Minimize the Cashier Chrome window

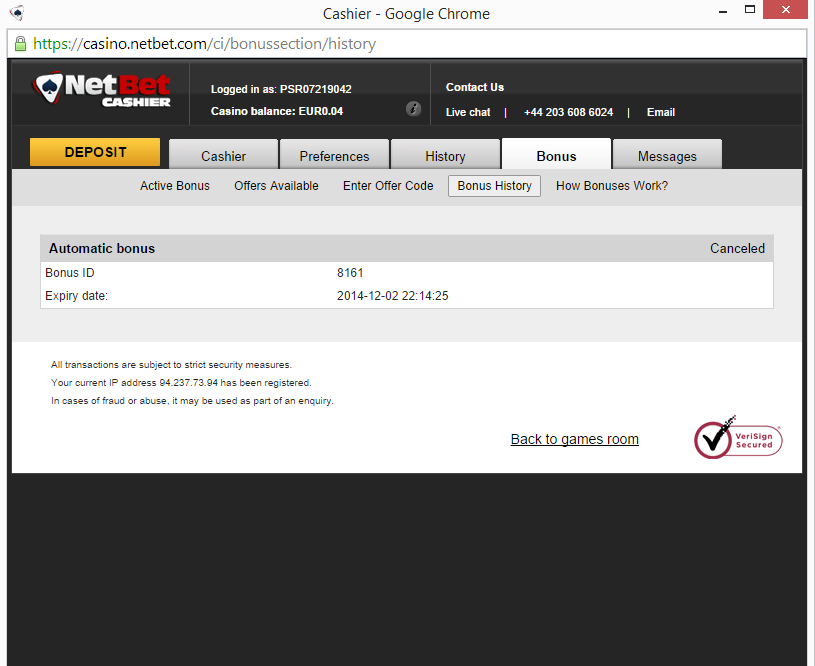722,11
